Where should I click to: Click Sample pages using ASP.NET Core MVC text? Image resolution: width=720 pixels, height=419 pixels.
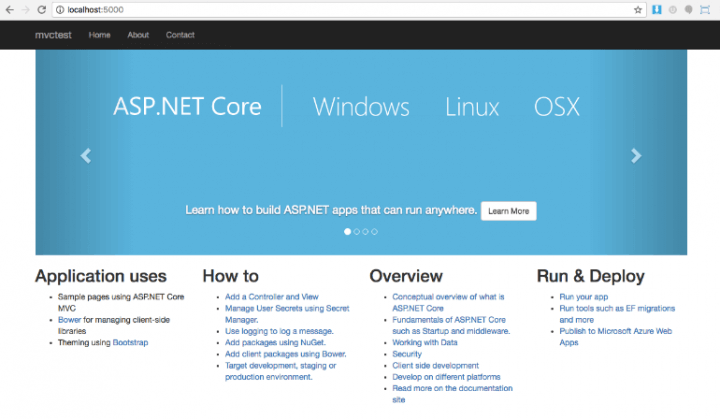[121, 303]
